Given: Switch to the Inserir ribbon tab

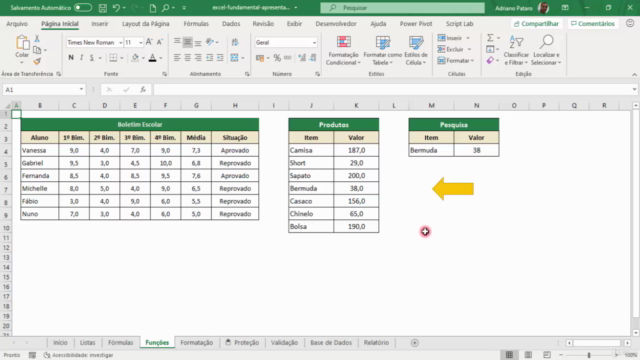Looking at the screenshot, I should 100,24.
